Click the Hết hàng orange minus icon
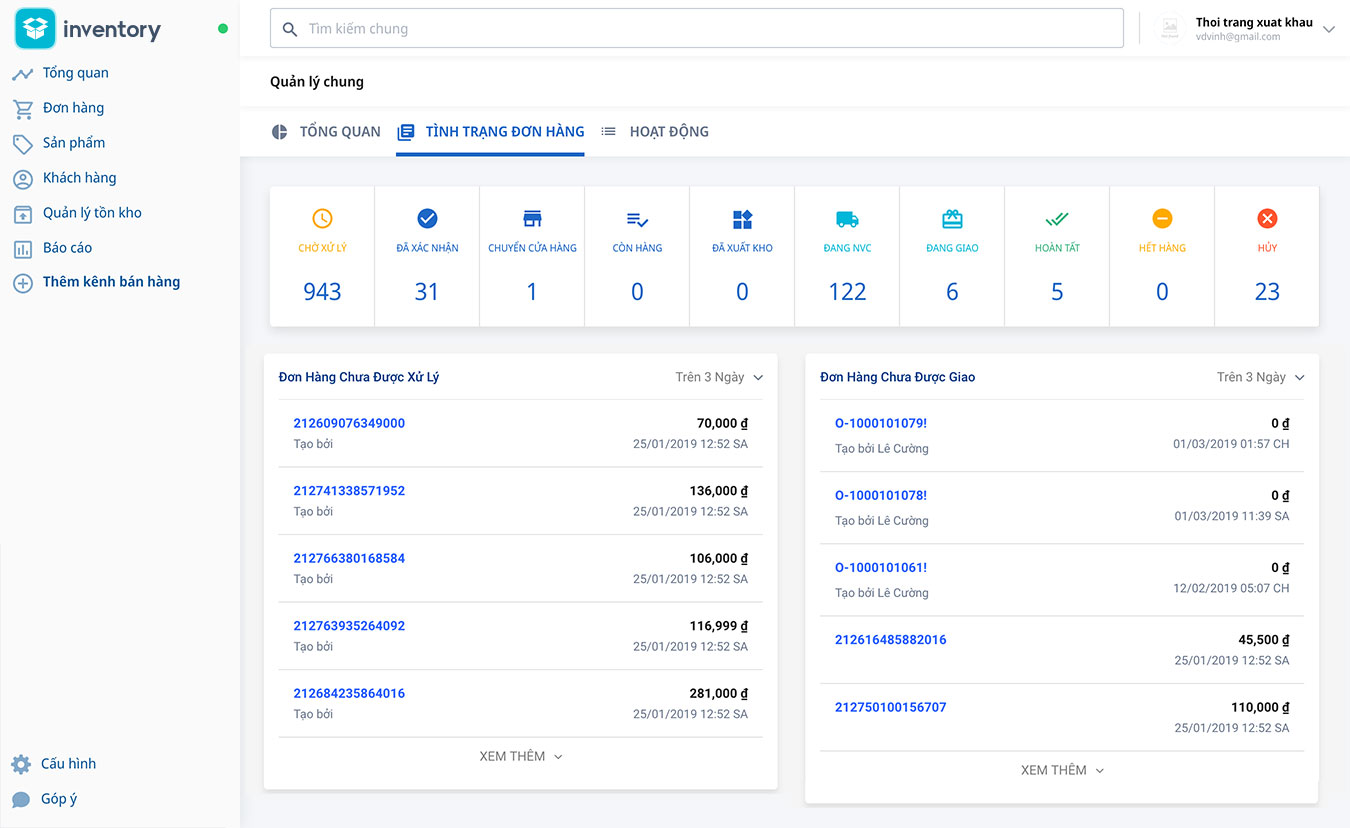Screen dimensions: 1350x828 1162,218
